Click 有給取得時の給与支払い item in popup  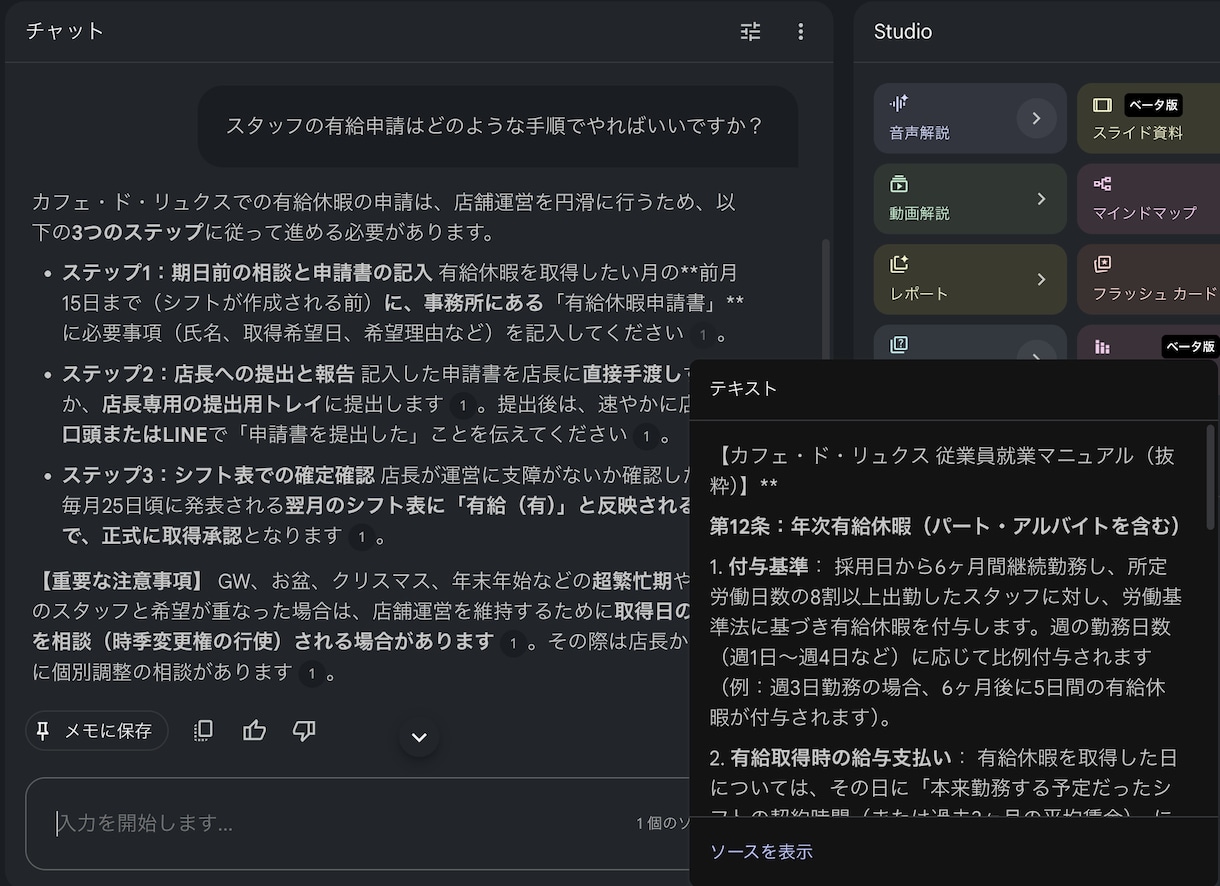(840, 757)
